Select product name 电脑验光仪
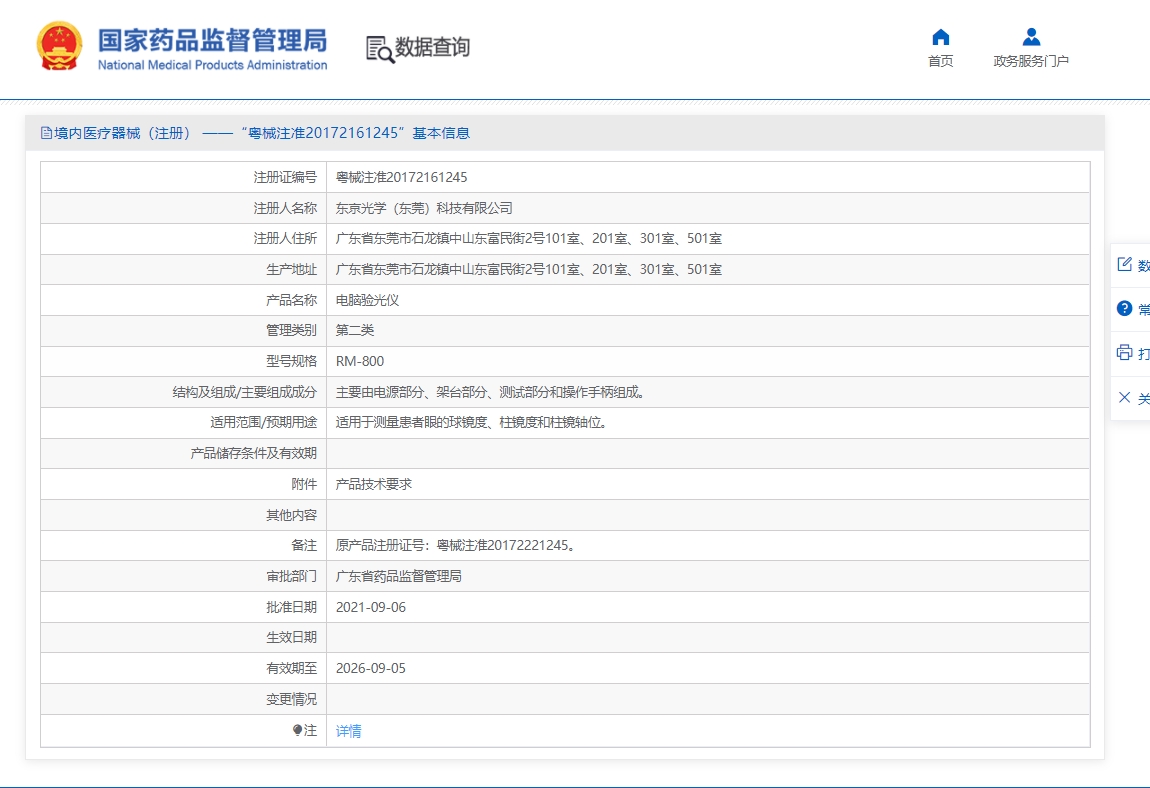This screenshot has height=788, width=1150. [367, 300]
